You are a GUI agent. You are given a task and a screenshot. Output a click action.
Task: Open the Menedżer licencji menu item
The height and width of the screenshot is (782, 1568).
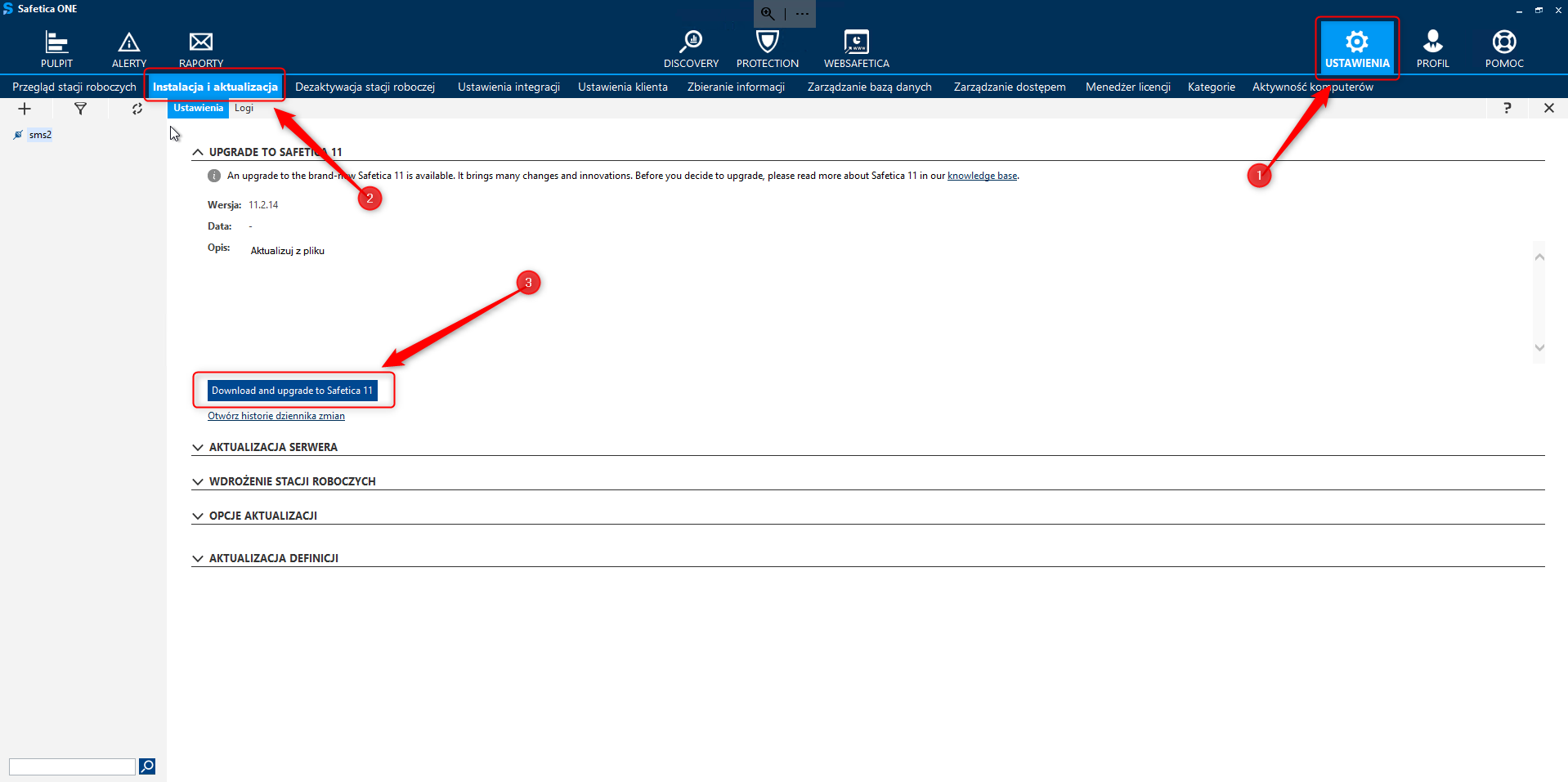click(1127, 87)
